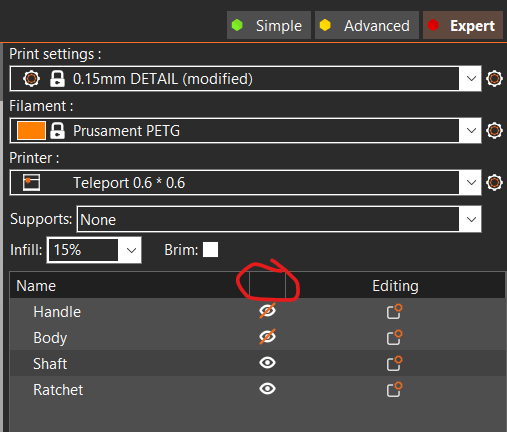This screenshot has height=432, width=507.
Task: Open editing options for Handle
Action: 394,311
